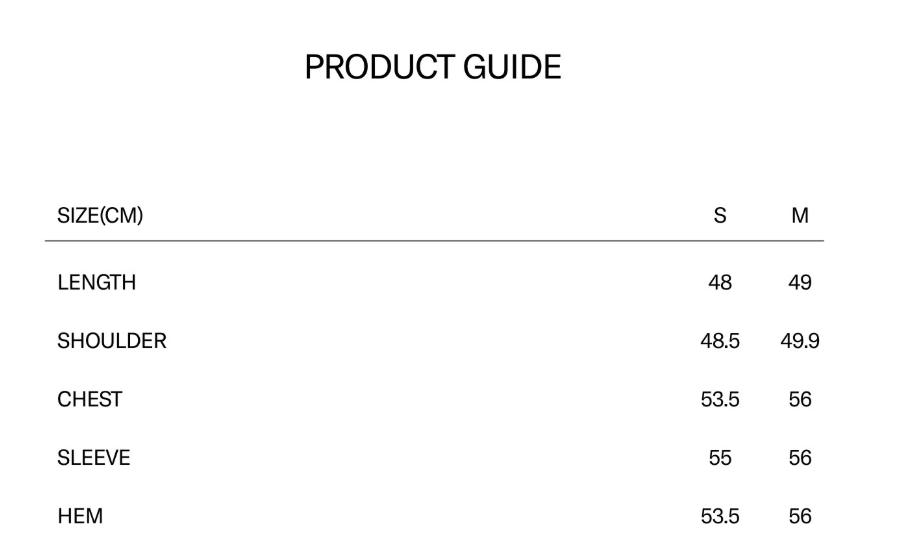
Task: Click the M size column header
Action: 800,215
